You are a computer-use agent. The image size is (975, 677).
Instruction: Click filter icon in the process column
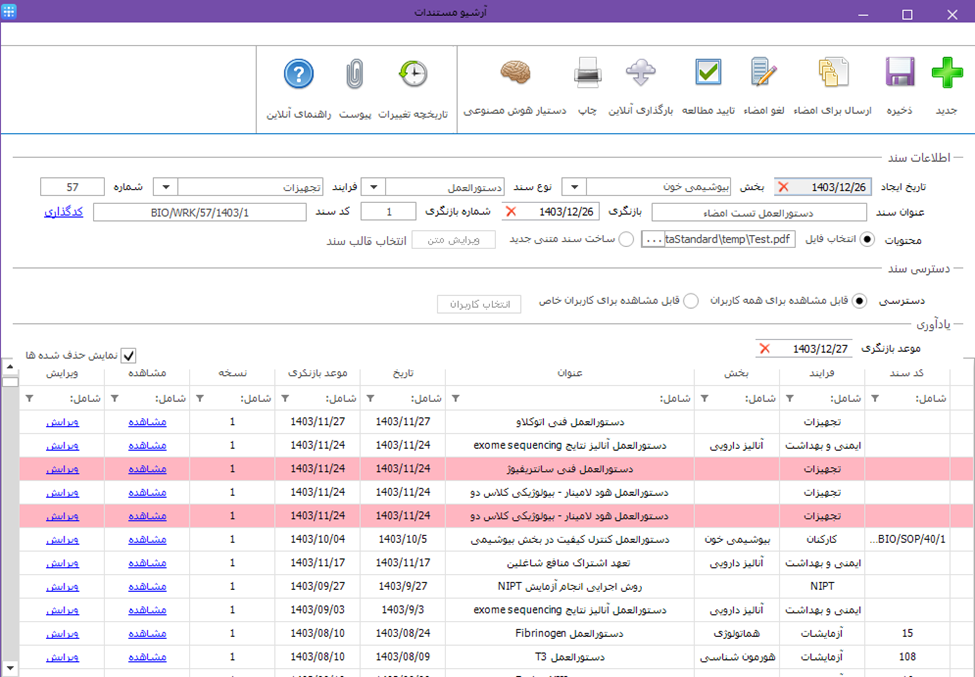coord(790,398)
